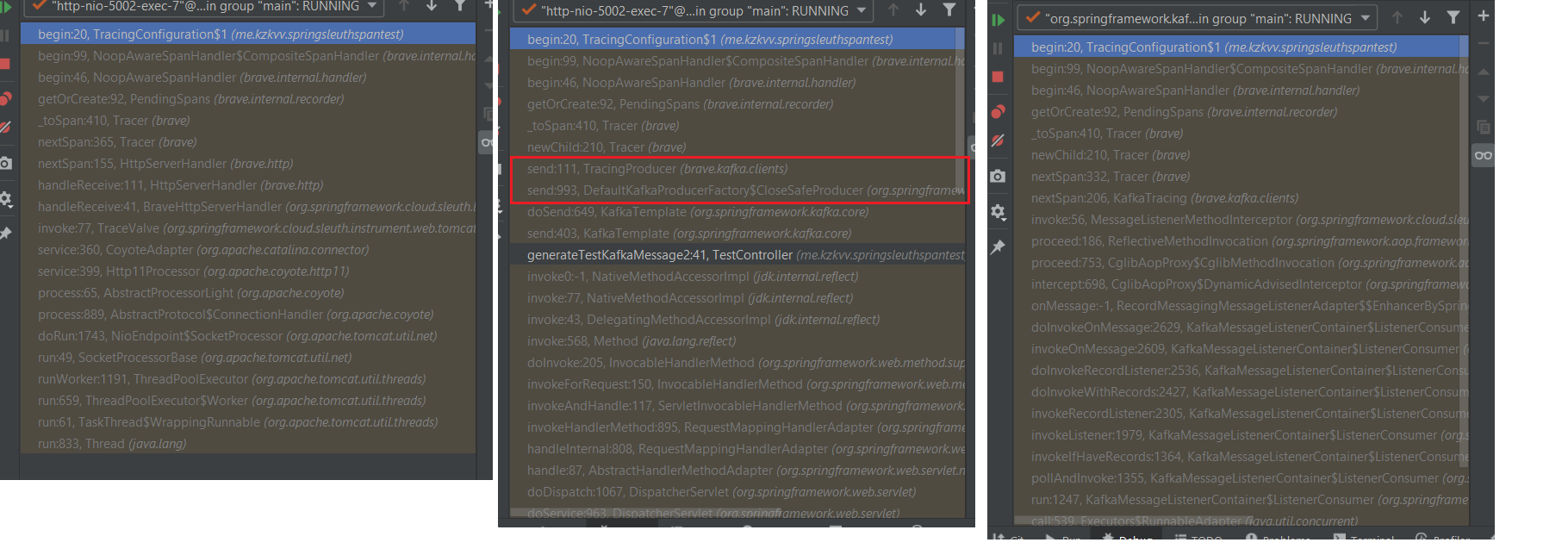Stop the org.springframework.kaf debug session

tap(998, 77)
